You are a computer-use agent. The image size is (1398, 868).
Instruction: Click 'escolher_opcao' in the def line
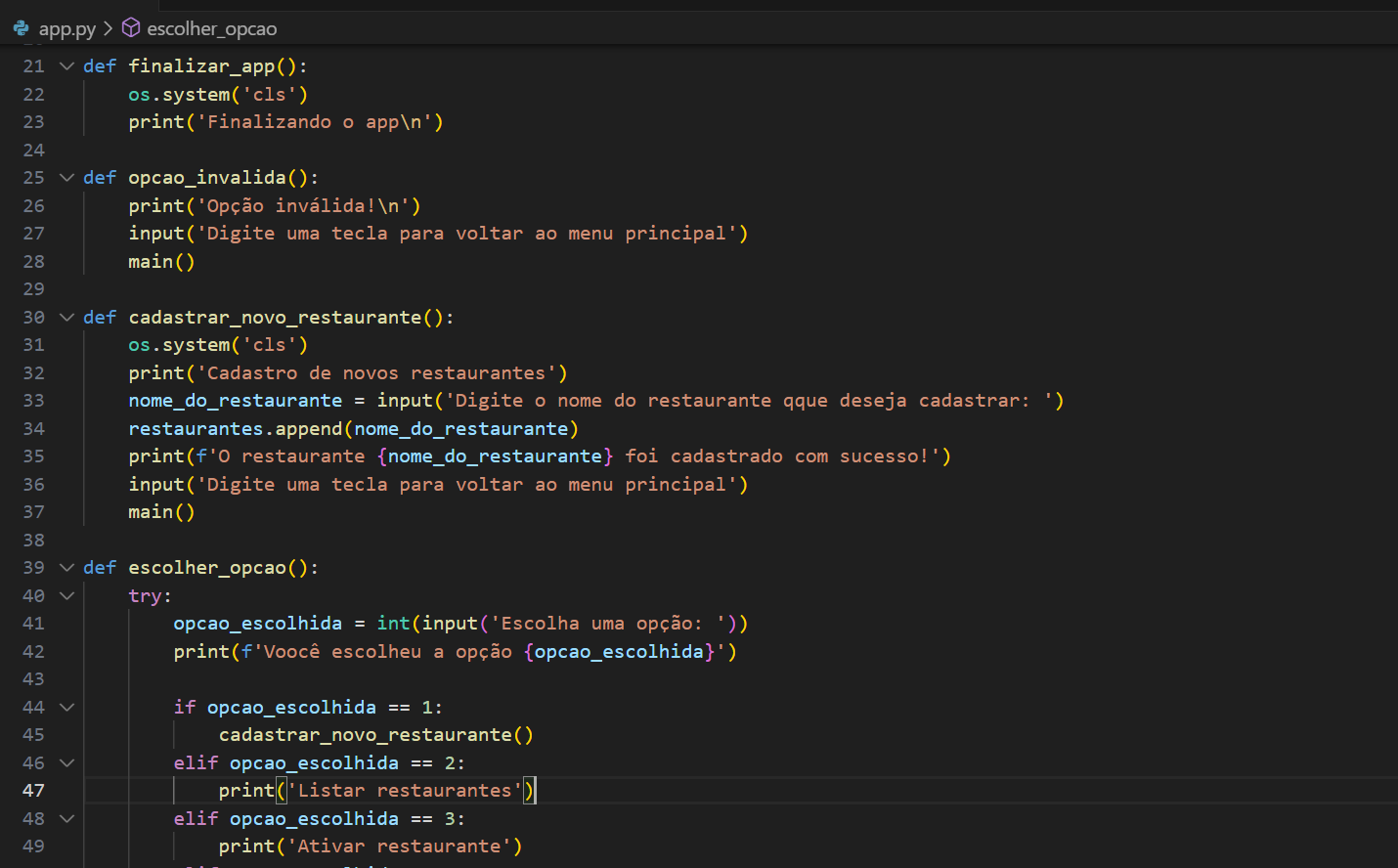click(207, 567)
